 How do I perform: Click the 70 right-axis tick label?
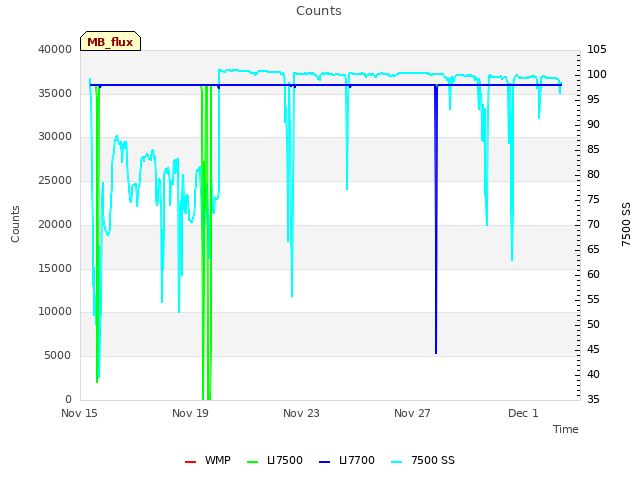(x=593, y=224)
